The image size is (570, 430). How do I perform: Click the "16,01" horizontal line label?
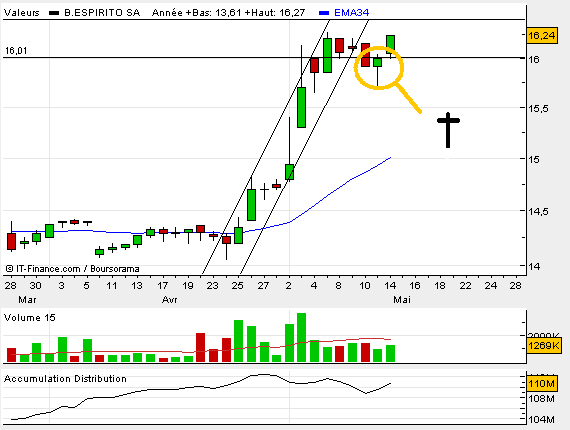coord(16,51)
